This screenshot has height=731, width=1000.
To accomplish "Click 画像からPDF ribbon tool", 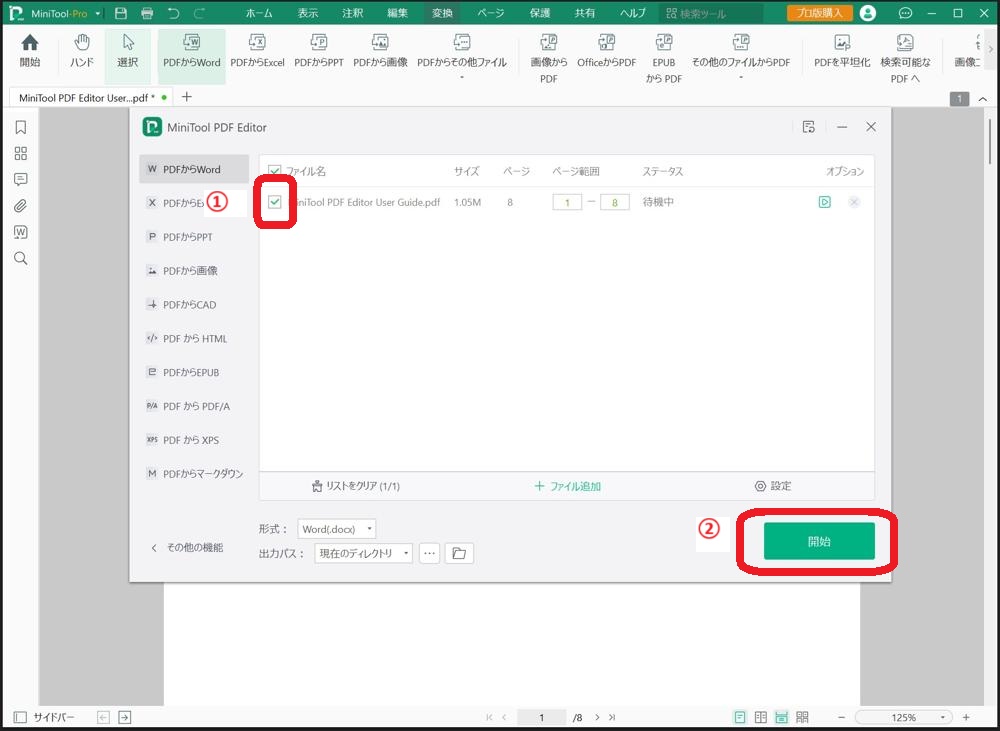I will point(548,59).
